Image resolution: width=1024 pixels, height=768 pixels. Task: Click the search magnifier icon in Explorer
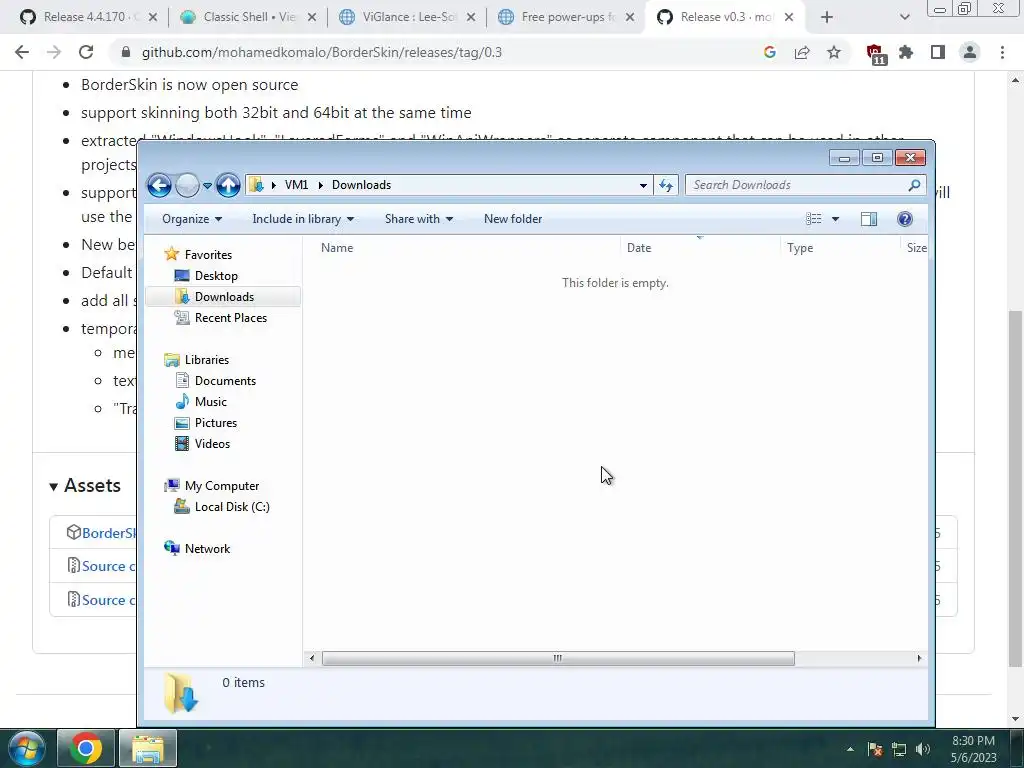(914, 185)
